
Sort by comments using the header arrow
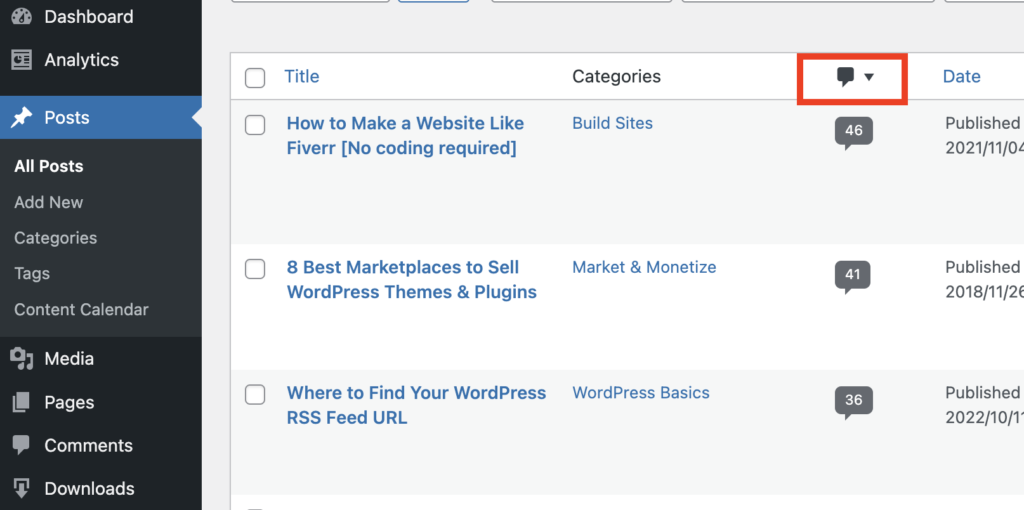pyautogui.click(x=869, y=77)
